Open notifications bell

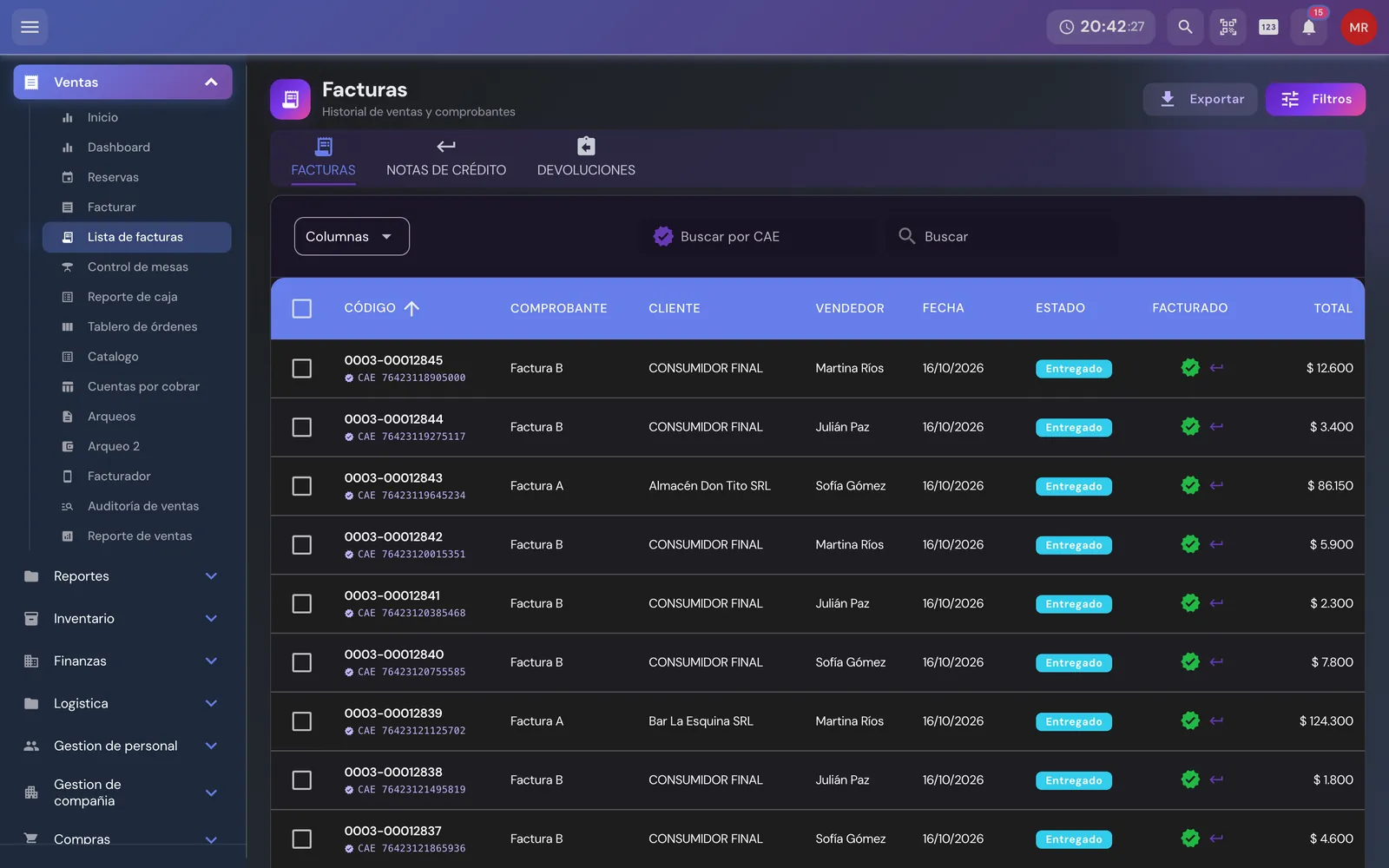coord(1309,27)
